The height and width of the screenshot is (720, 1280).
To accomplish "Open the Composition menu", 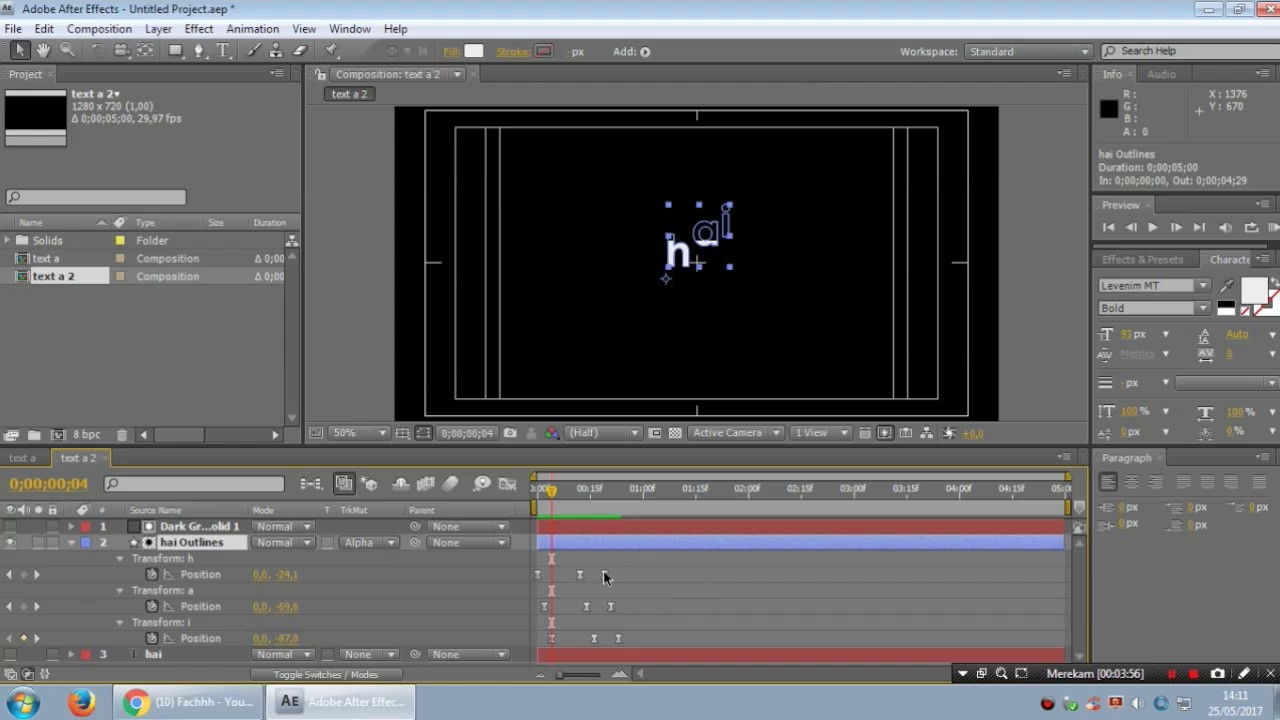I will coord(99,29).
